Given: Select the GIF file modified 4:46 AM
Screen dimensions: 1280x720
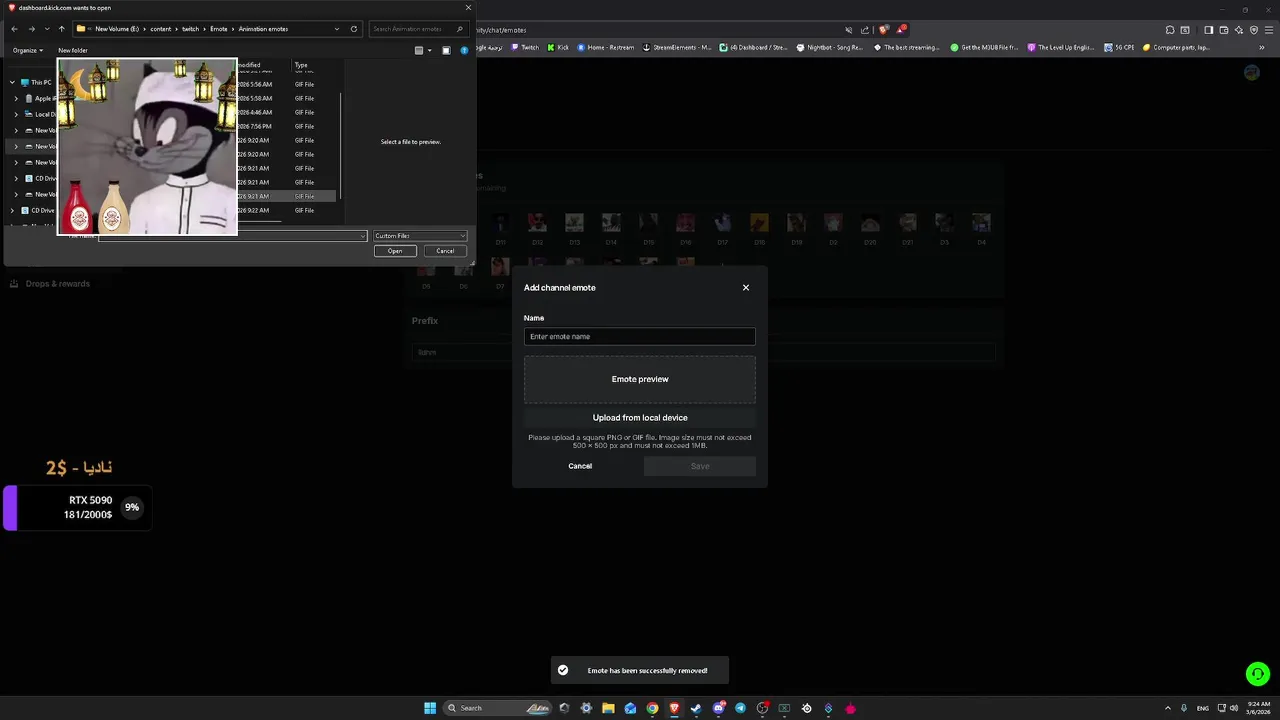Looking at the screenshot, I should click(288, 112).
